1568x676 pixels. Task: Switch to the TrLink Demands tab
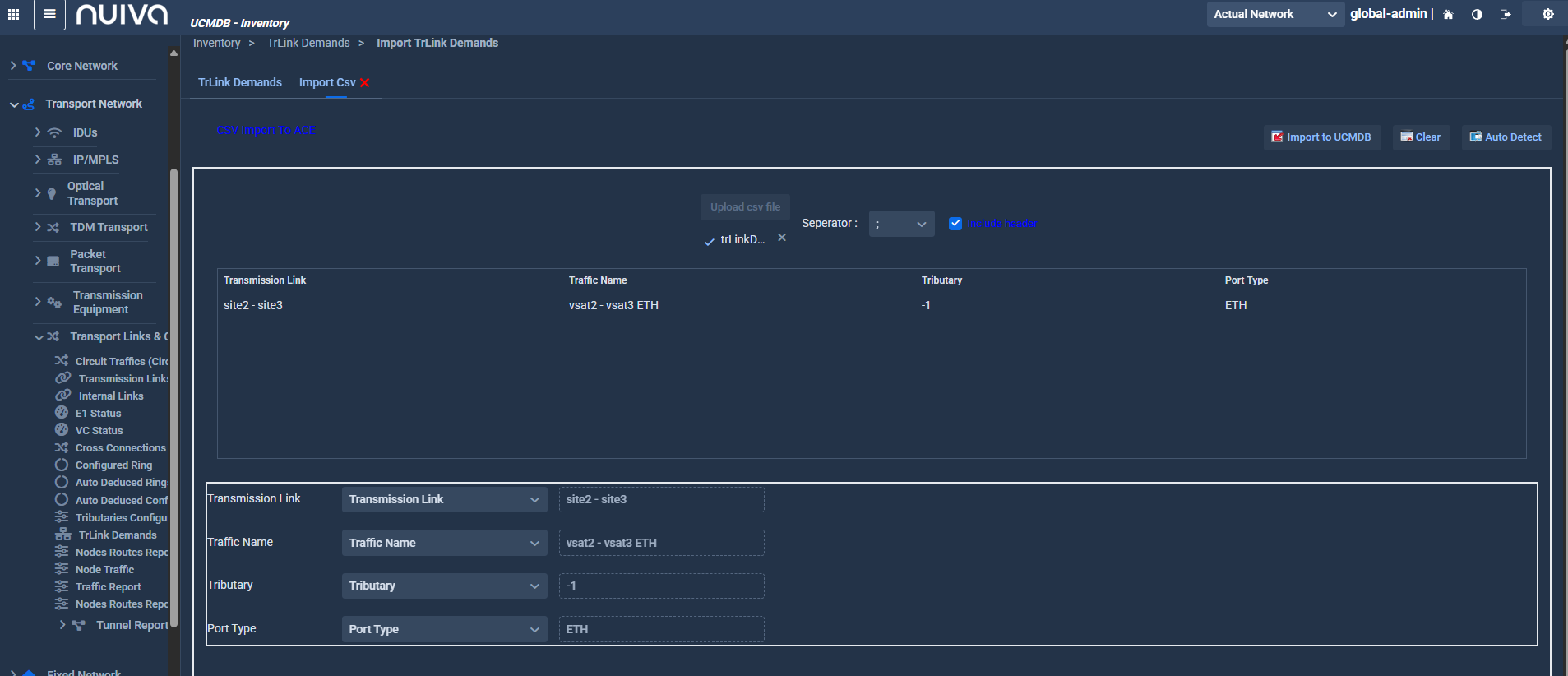click(240, 82)
